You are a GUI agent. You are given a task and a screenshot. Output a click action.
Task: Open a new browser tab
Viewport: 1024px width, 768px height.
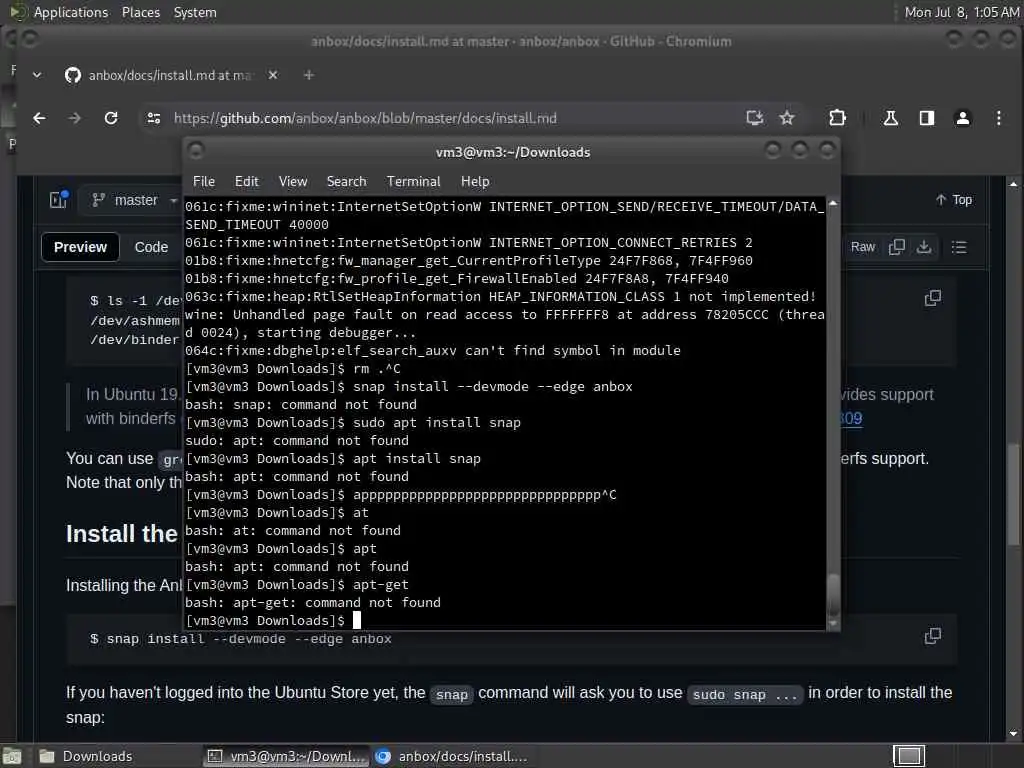pos(309,75)
